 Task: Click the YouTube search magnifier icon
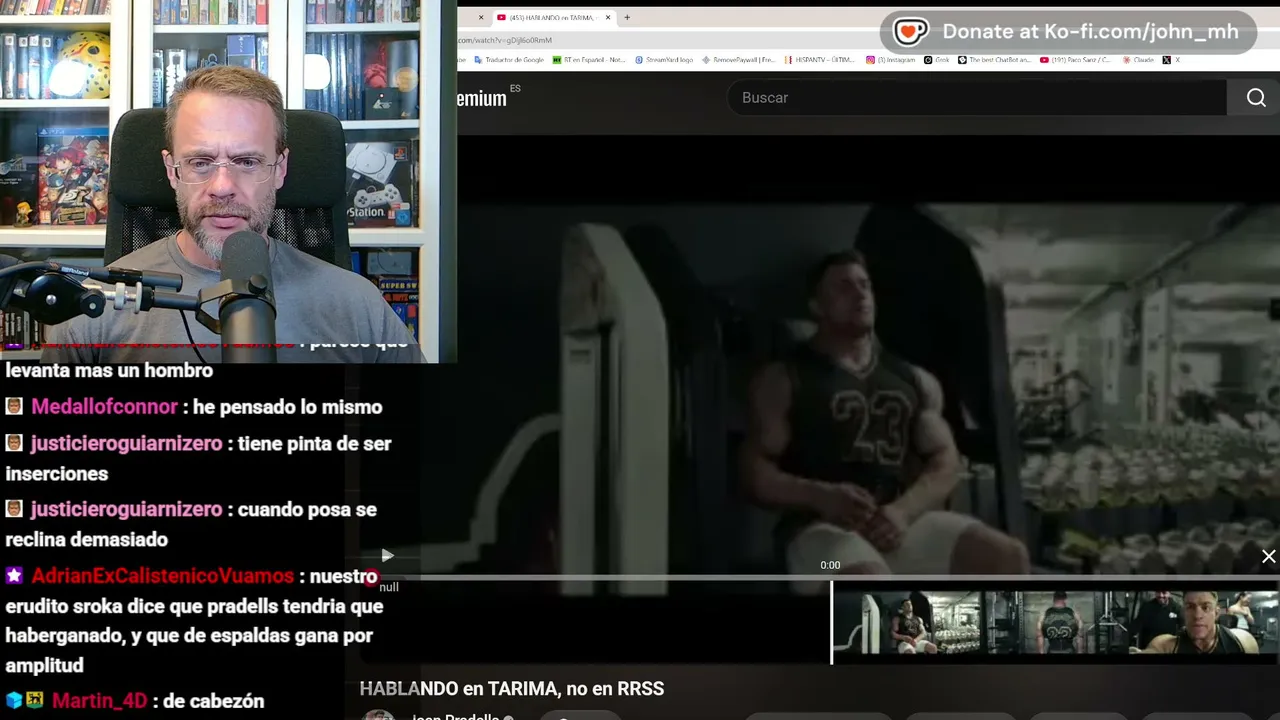pos(1256,97)
